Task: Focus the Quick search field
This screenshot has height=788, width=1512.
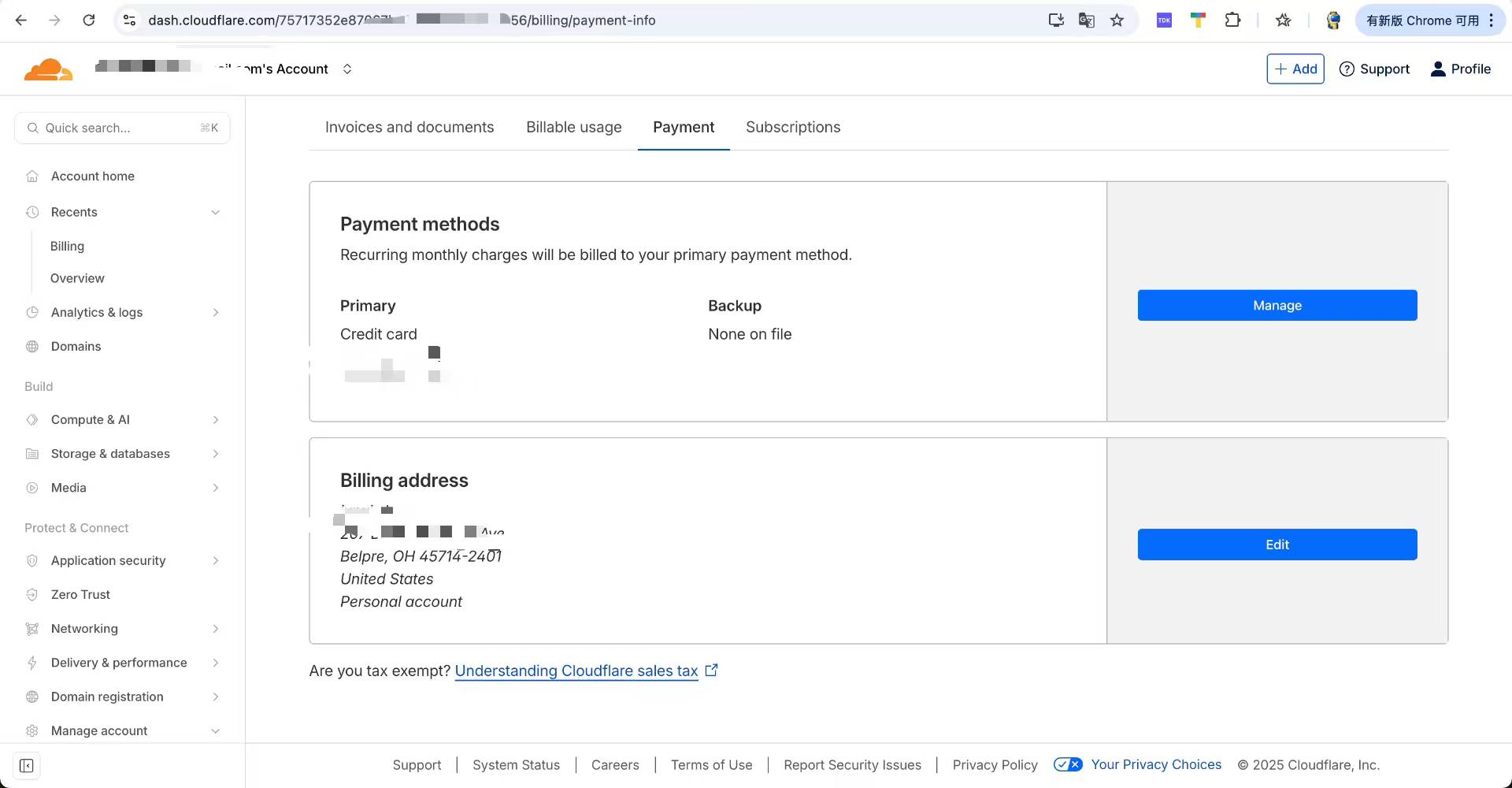Action: click(122, 128)
